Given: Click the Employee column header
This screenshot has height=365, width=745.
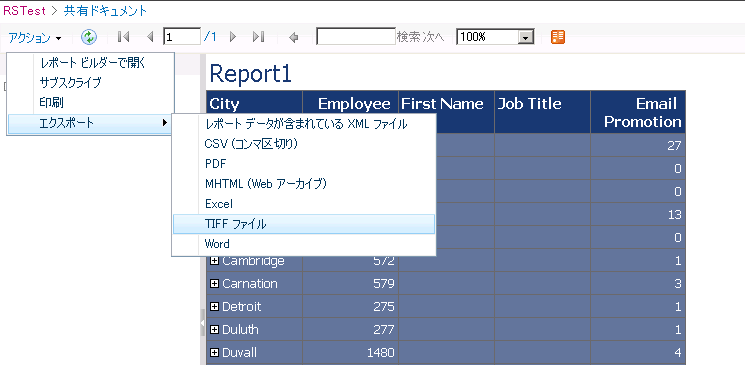Looking at the screenshot, I should (350, 112).
